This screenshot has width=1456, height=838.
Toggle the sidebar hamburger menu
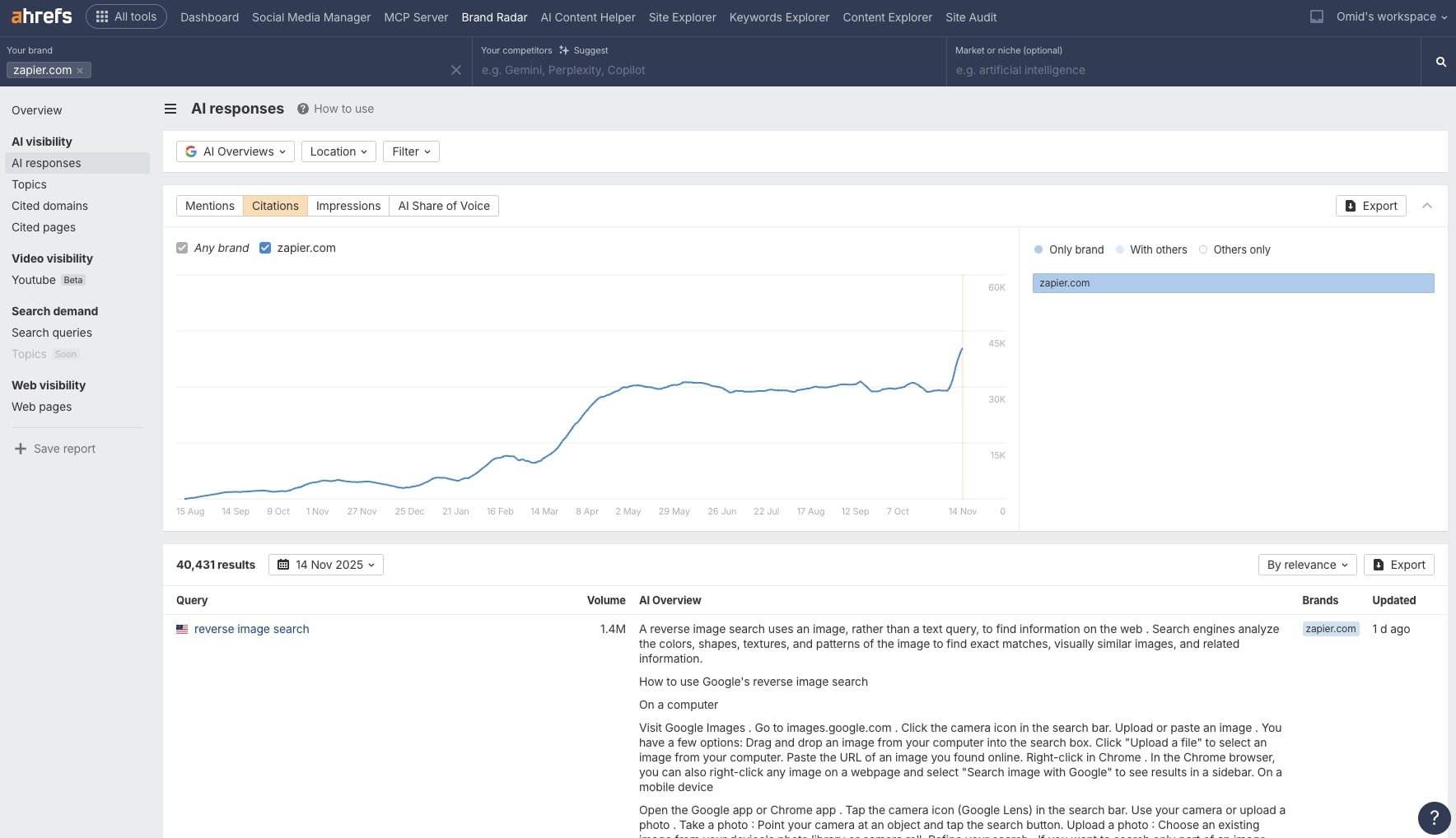pos(170,109)
